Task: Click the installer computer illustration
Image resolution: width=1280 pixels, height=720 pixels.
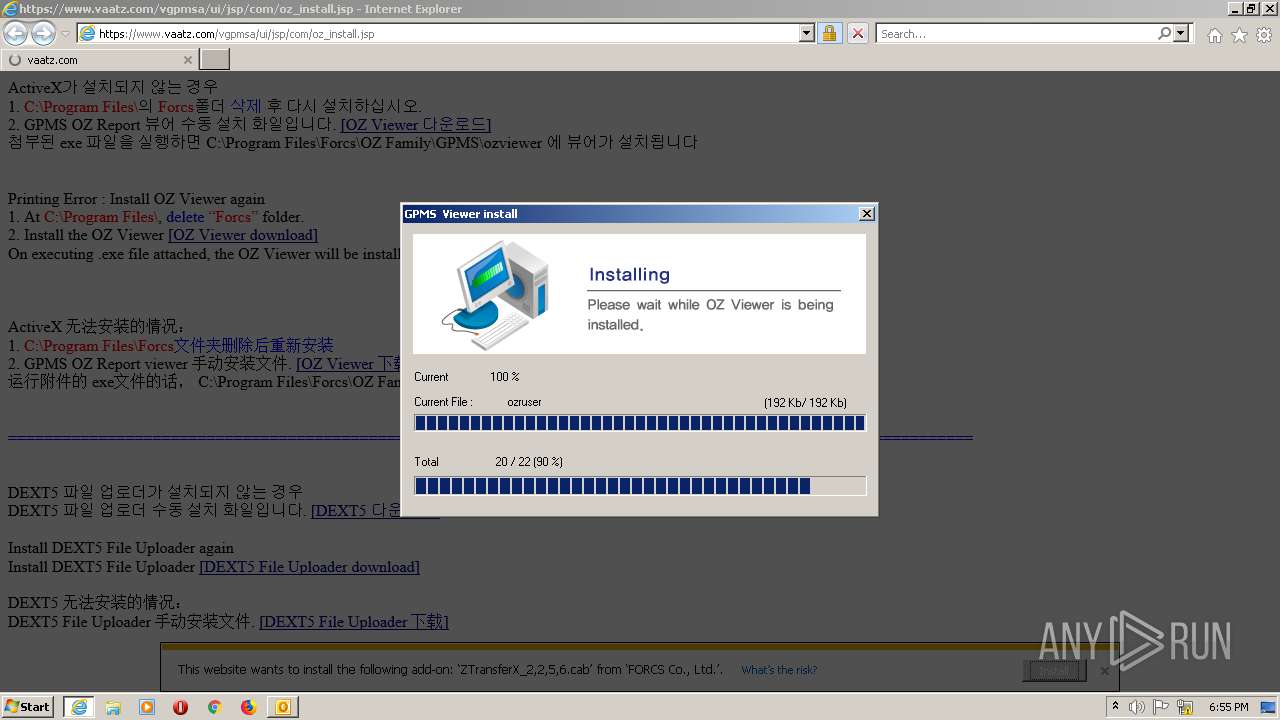Action: coord(497,294)
